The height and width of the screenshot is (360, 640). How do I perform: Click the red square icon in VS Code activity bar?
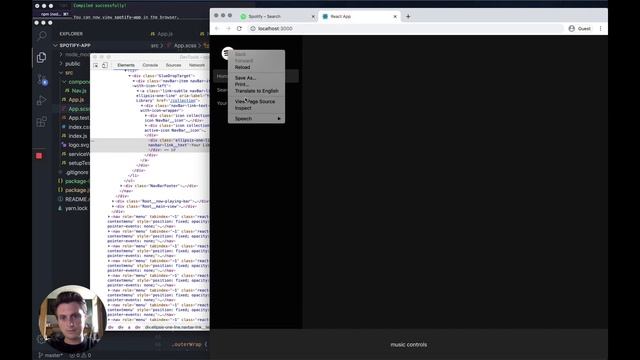[39, 156]
